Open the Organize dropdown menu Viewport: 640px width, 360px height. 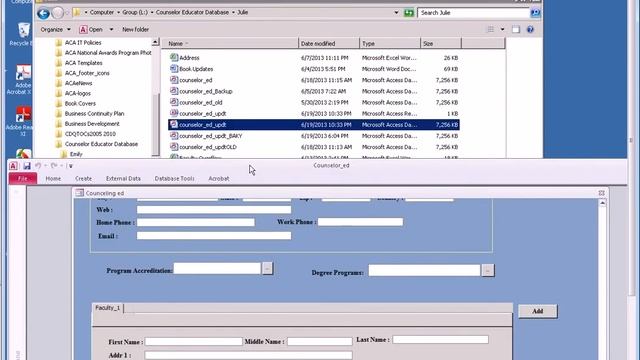pos(56,29)
